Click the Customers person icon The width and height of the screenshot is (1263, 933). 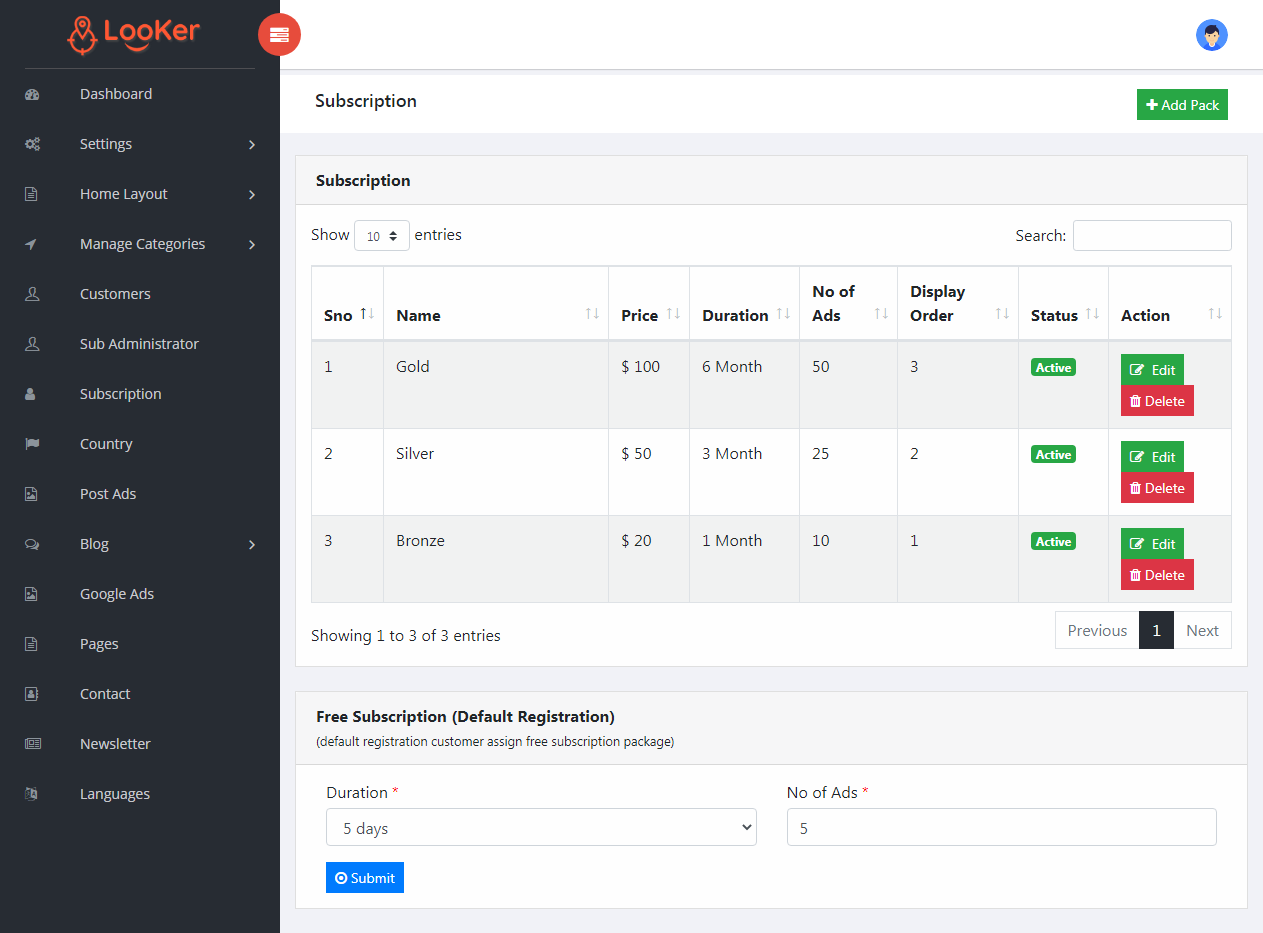(31, 294)
